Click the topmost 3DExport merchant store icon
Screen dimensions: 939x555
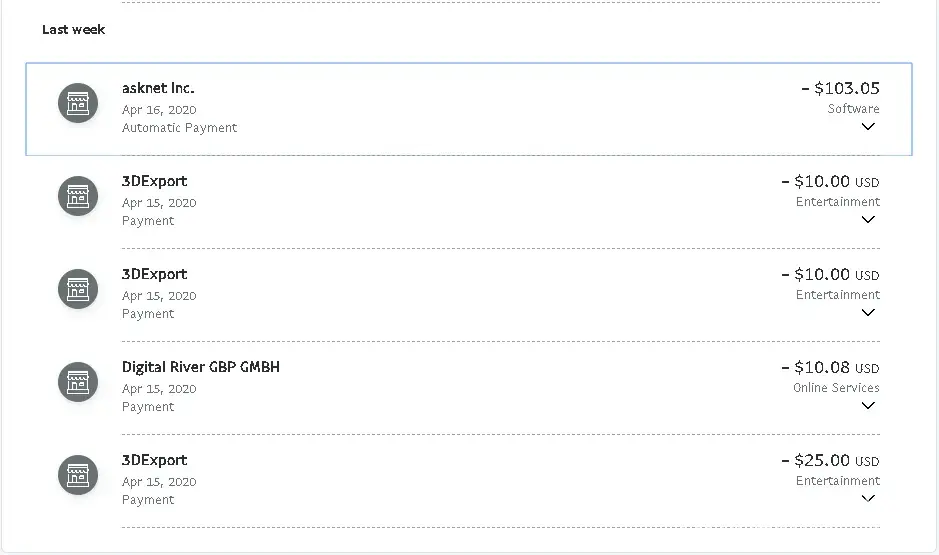pos(78,196)
